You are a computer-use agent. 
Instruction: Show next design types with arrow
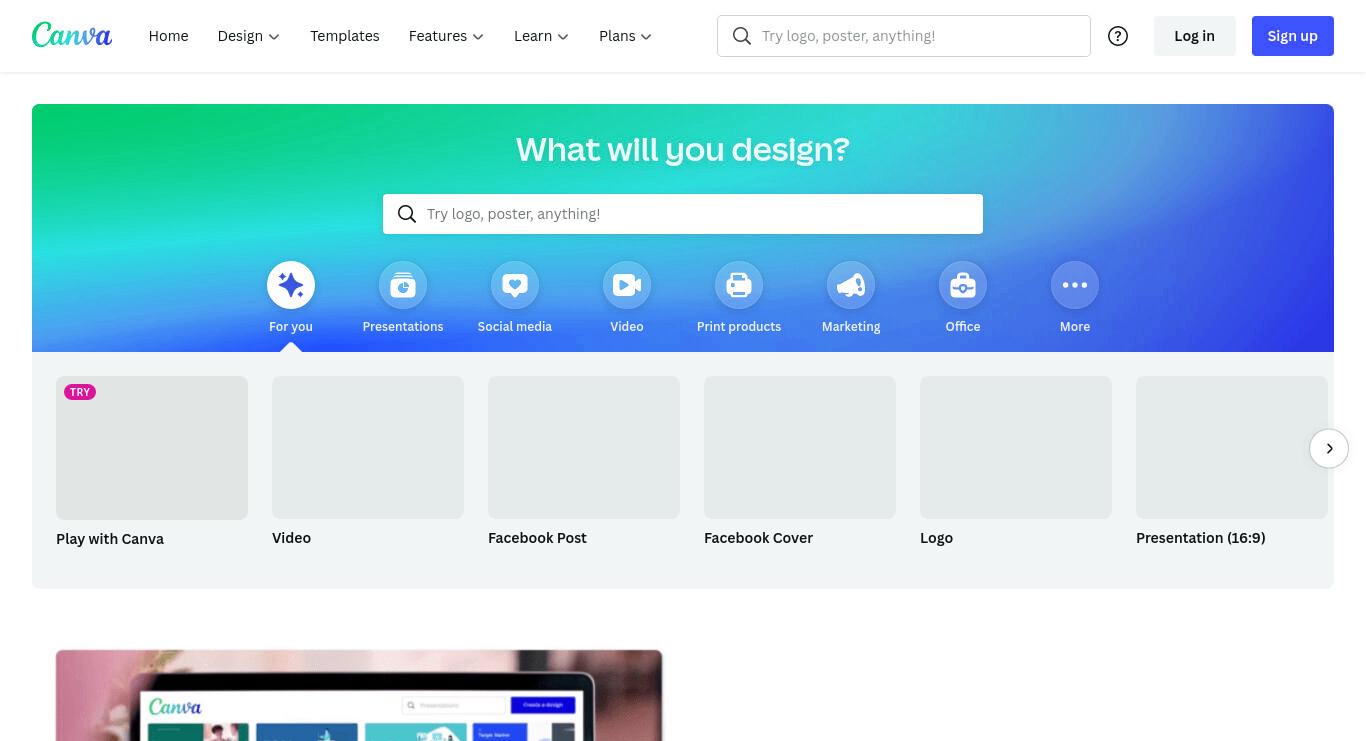pos(1329,448)
